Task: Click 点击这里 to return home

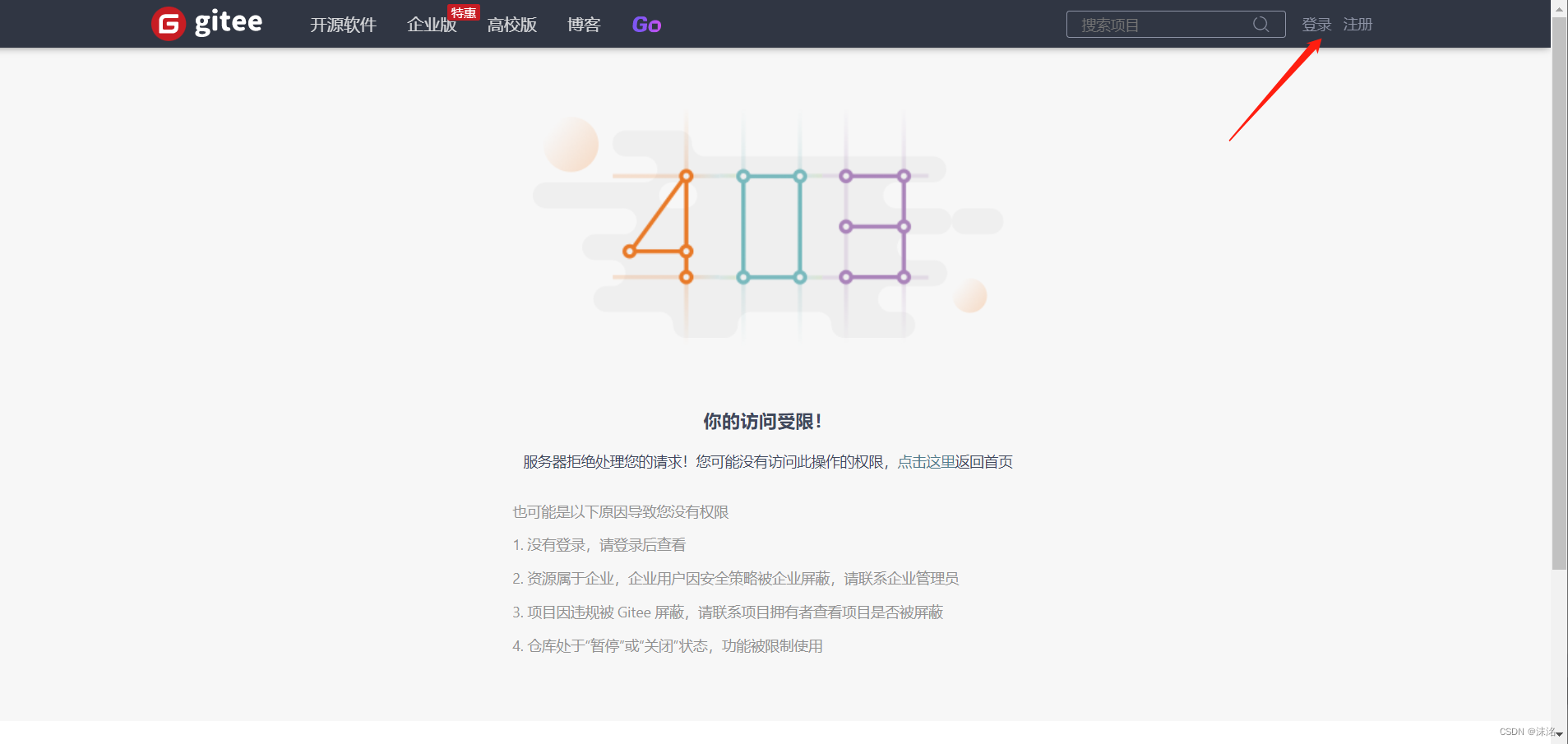Action: pyautogui.click(x=926, y=462)
